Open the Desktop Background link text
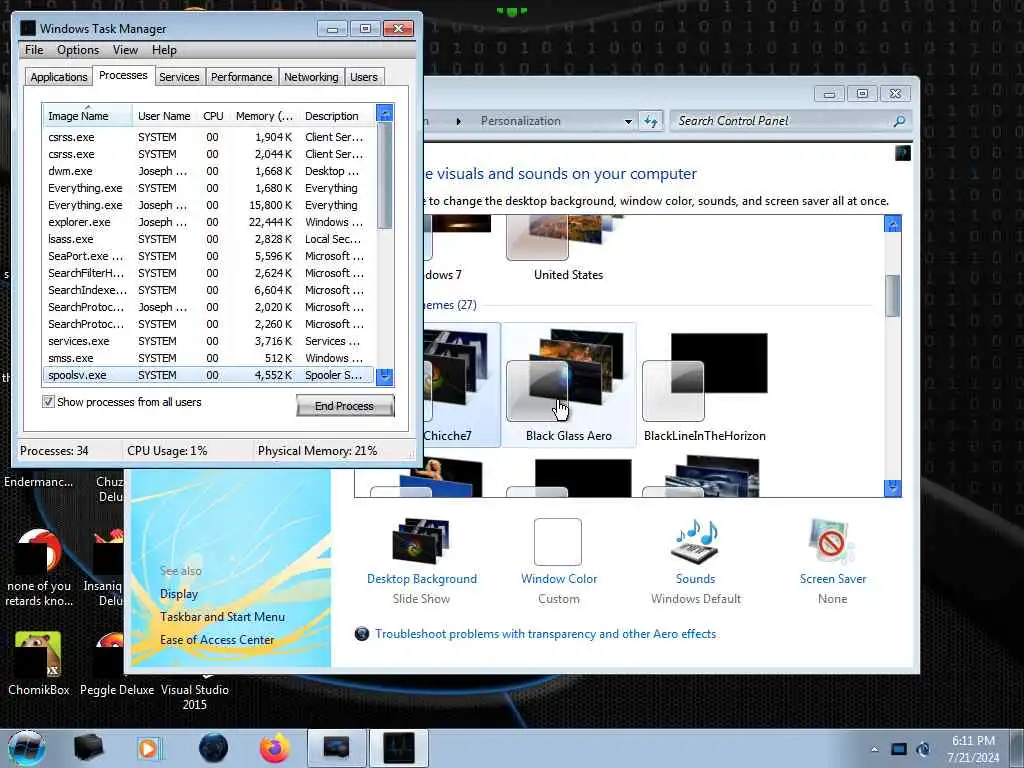The width and height of the screenshot is (1024, 768). click(422, 579)
